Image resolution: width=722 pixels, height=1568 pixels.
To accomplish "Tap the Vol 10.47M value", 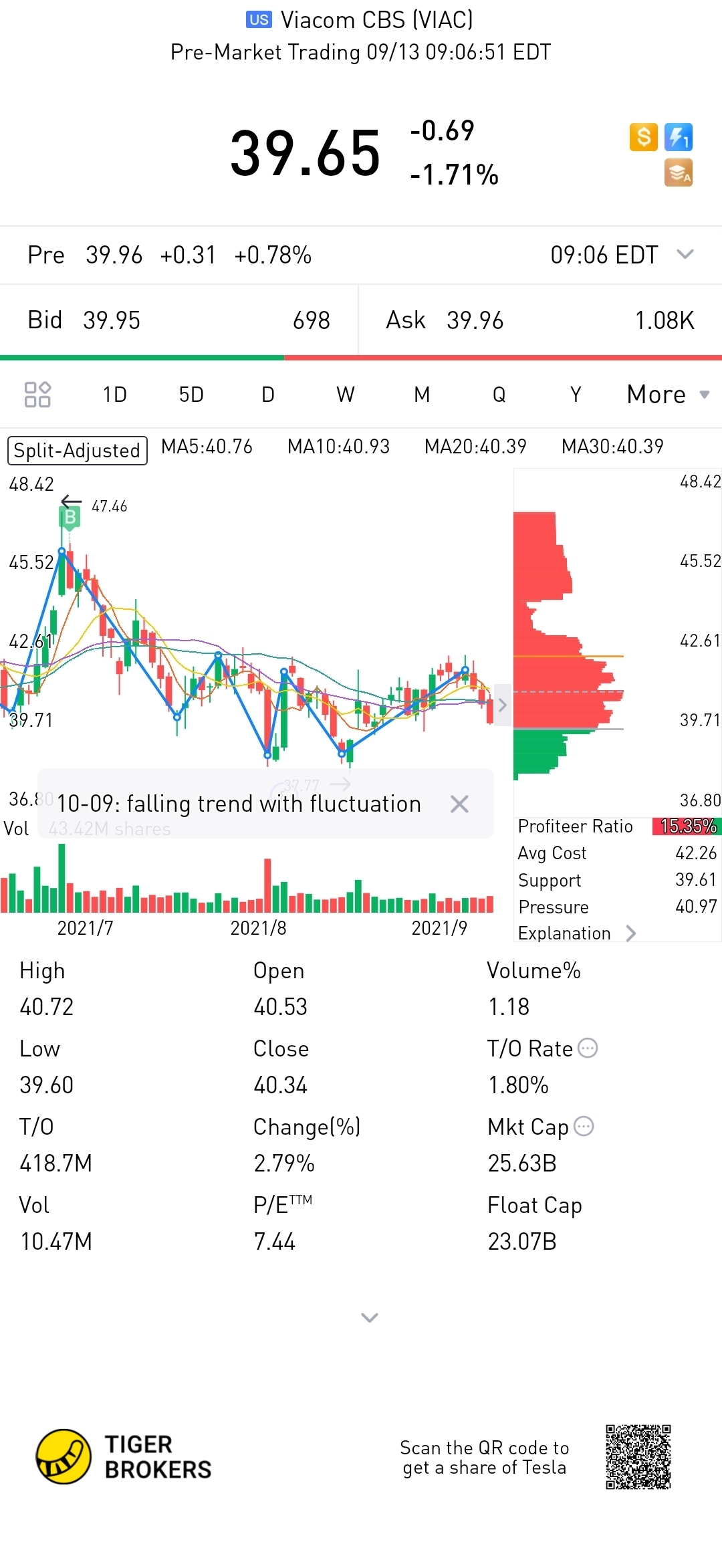I will [56, 1242].
